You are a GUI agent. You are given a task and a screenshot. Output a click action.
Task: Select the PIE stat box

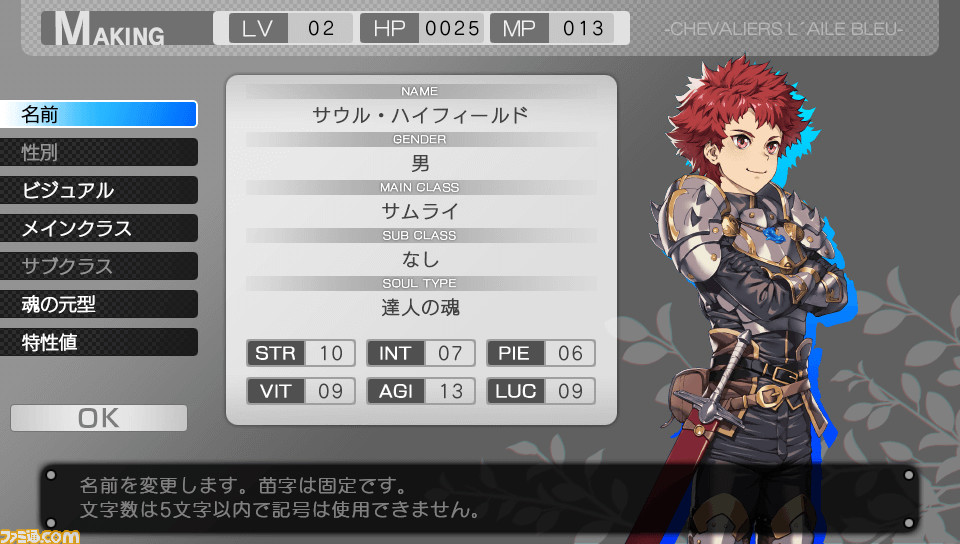(x=541, y=353)
